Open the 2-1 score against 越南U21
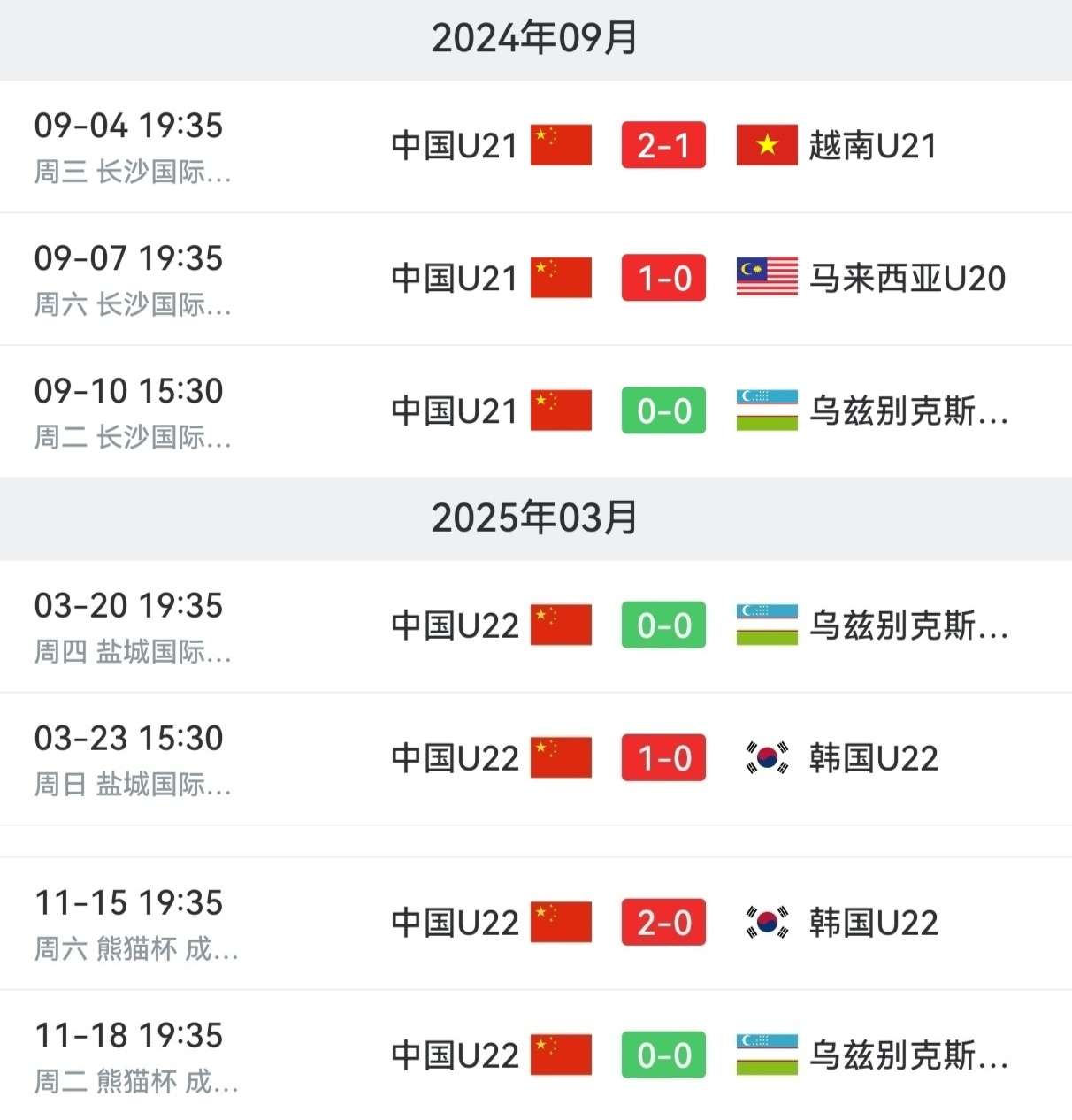Viewport: 1072px width, 1120px height. 663,145
